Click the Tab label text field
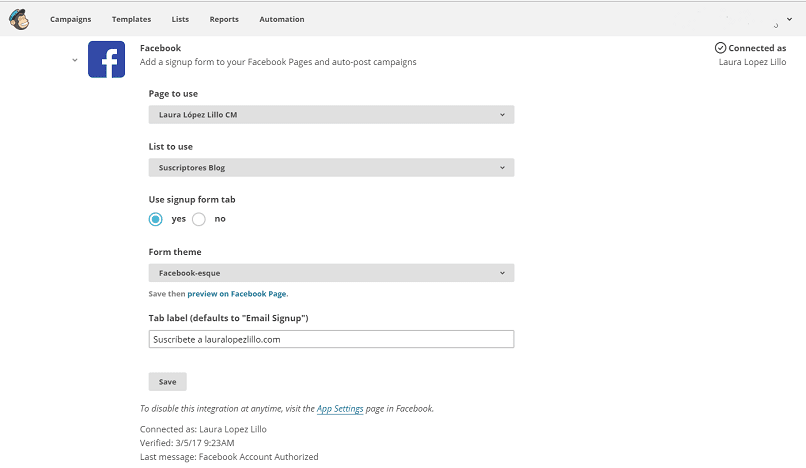The image size is (806, 468). [x=331, y=339]
